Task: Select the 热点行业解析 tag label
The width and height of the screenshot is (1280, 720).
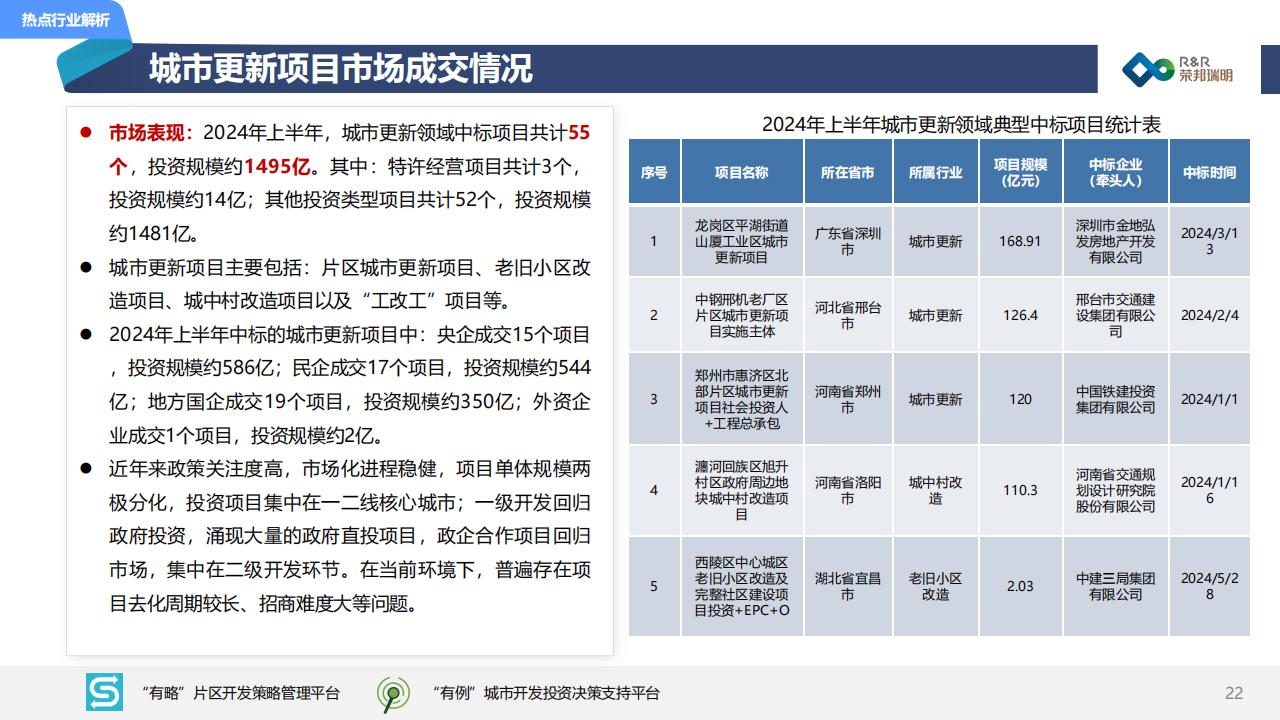Action: tap(66, 20)
